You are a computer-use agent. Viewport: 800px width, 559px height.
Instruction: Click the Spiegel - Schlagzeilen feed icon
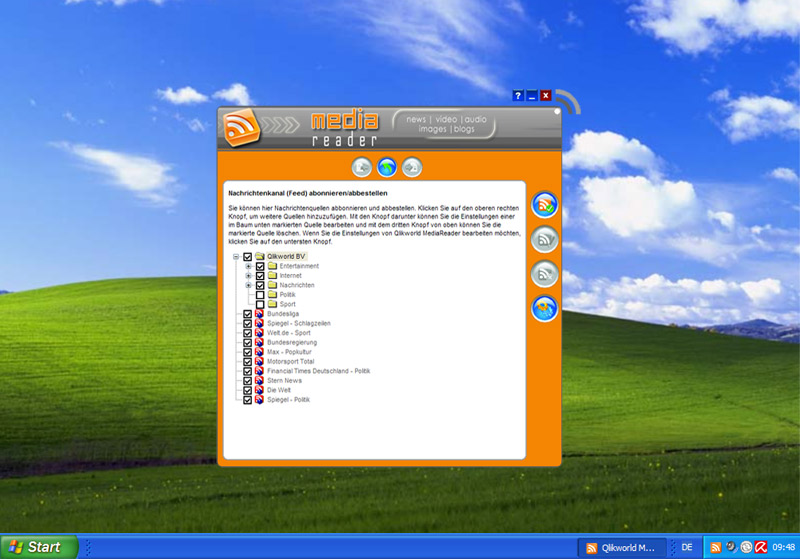pyautogui.click(x=259, y=323)
